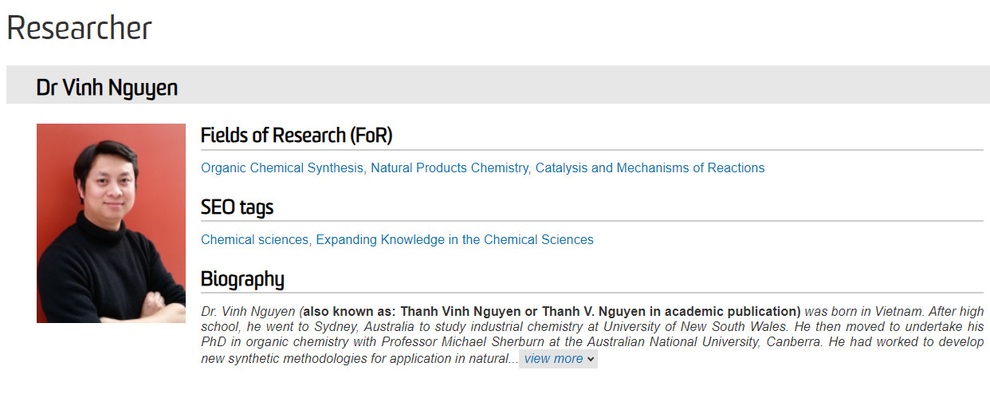The image size is (990, 398).
Task: Click the Researcher page heading
Action: click(x=80, y=28)
